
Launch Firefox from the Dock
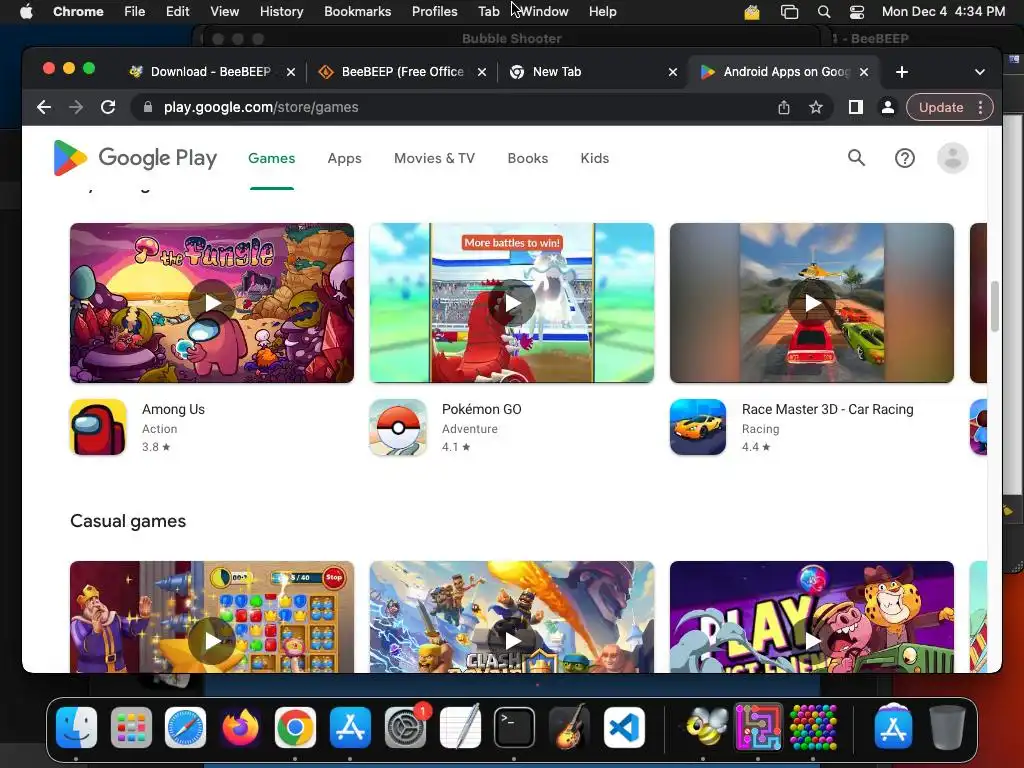pyautogui.click(x=240, y=727)
